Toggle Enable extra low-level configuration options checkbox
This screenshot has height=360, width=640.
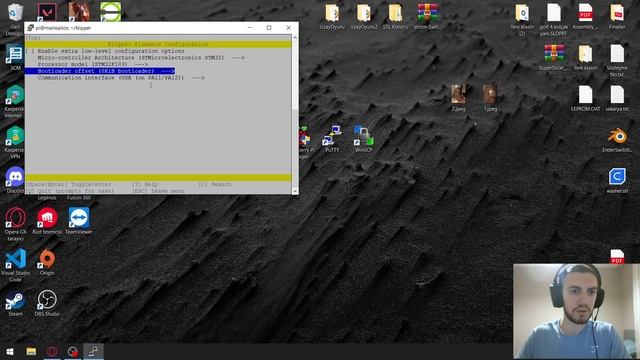pos(31,51)
